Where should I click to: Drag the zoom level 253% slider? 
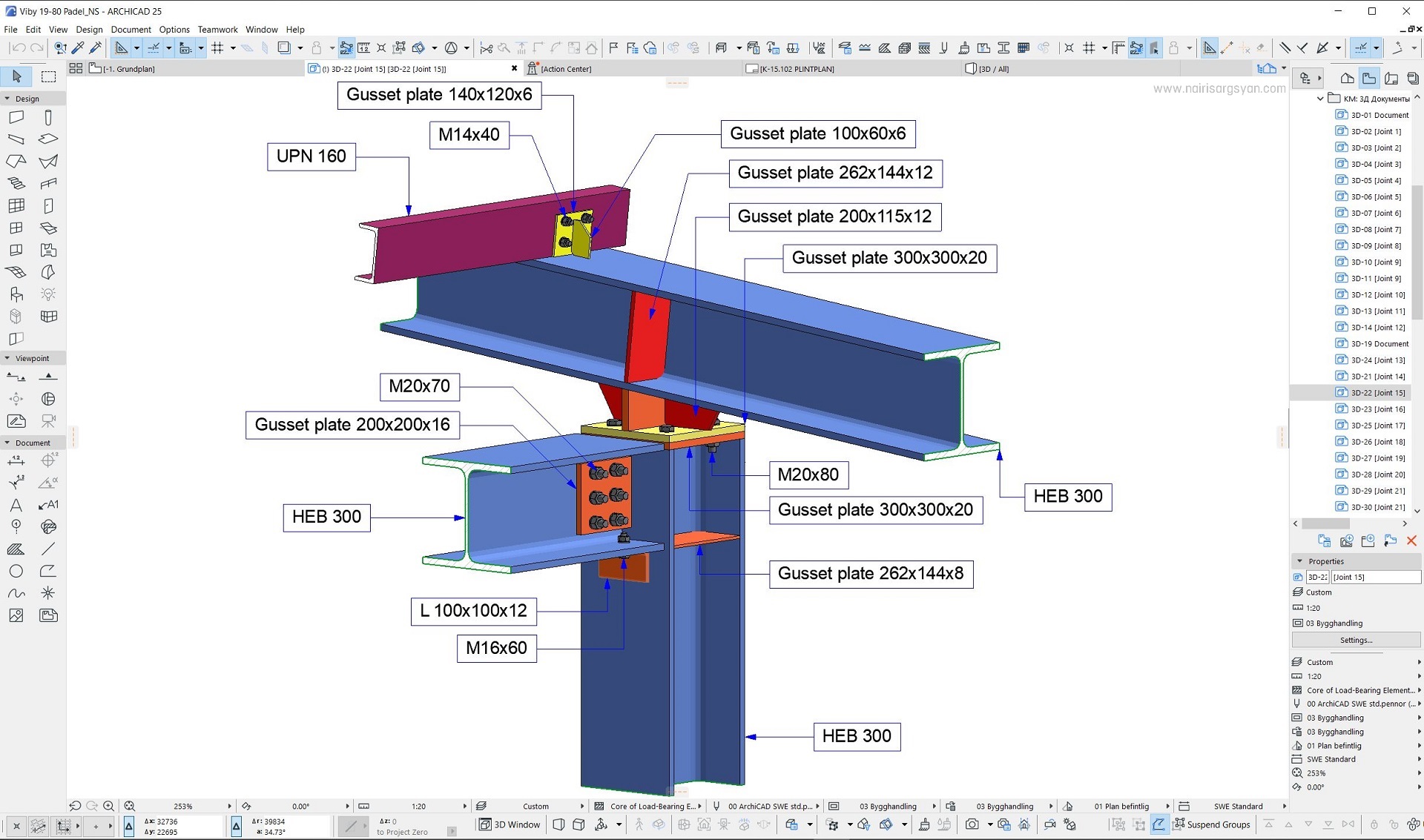(183, 805)
